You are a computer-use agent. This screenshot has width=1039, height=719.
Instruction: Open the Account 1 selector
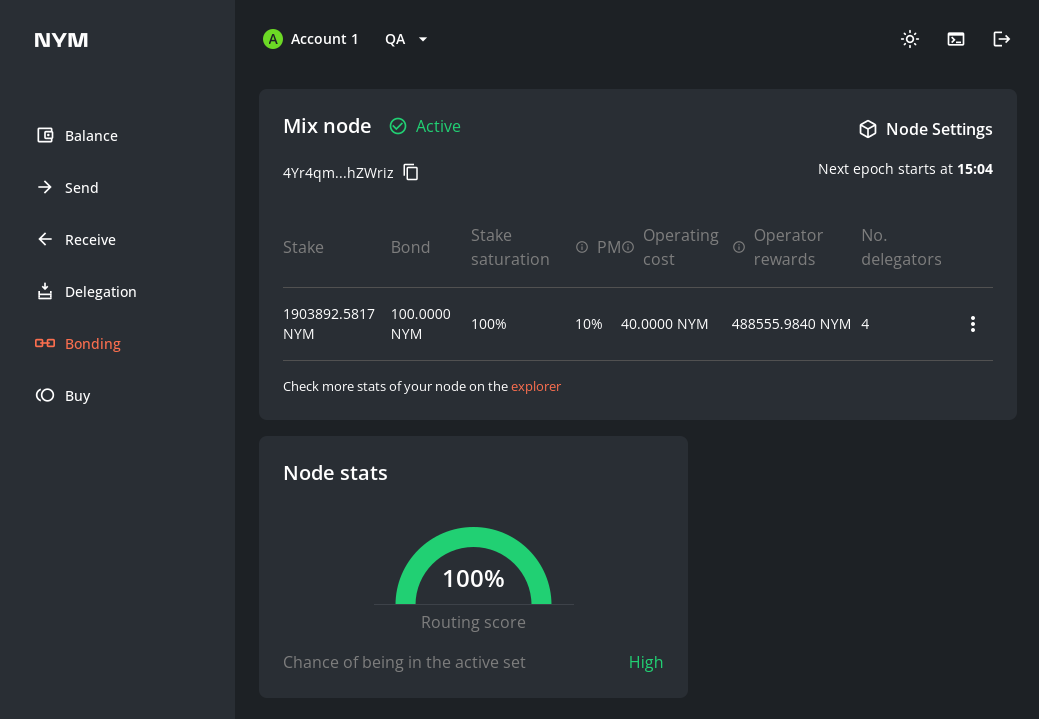311,39
